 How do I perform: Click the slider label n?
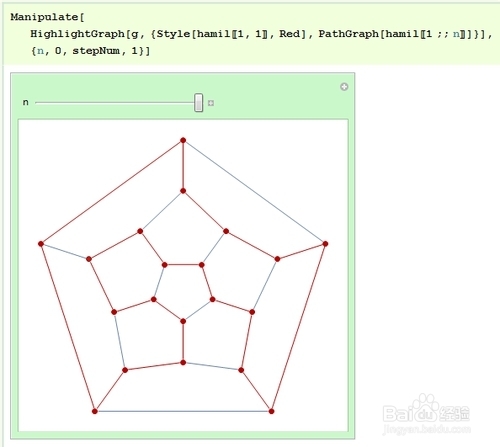click(x=26, y=103)
